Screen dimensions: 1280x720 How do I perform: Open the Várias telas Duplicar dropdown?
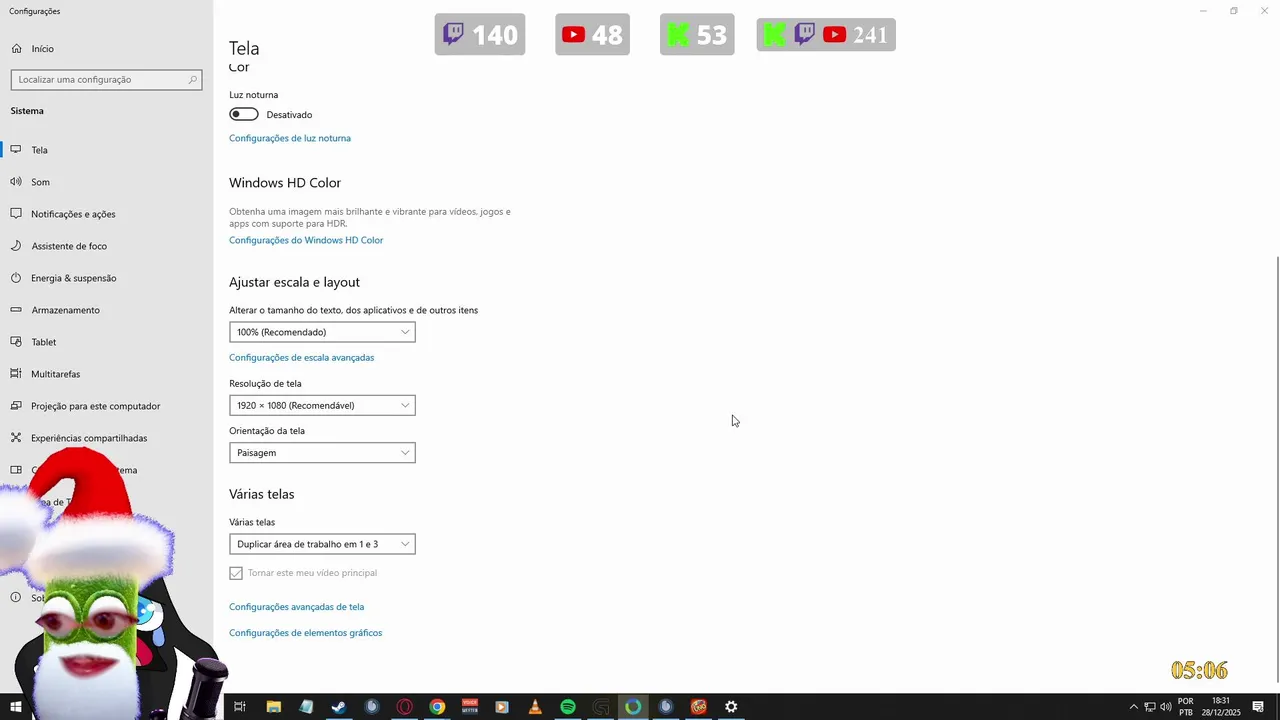point(322,544)
